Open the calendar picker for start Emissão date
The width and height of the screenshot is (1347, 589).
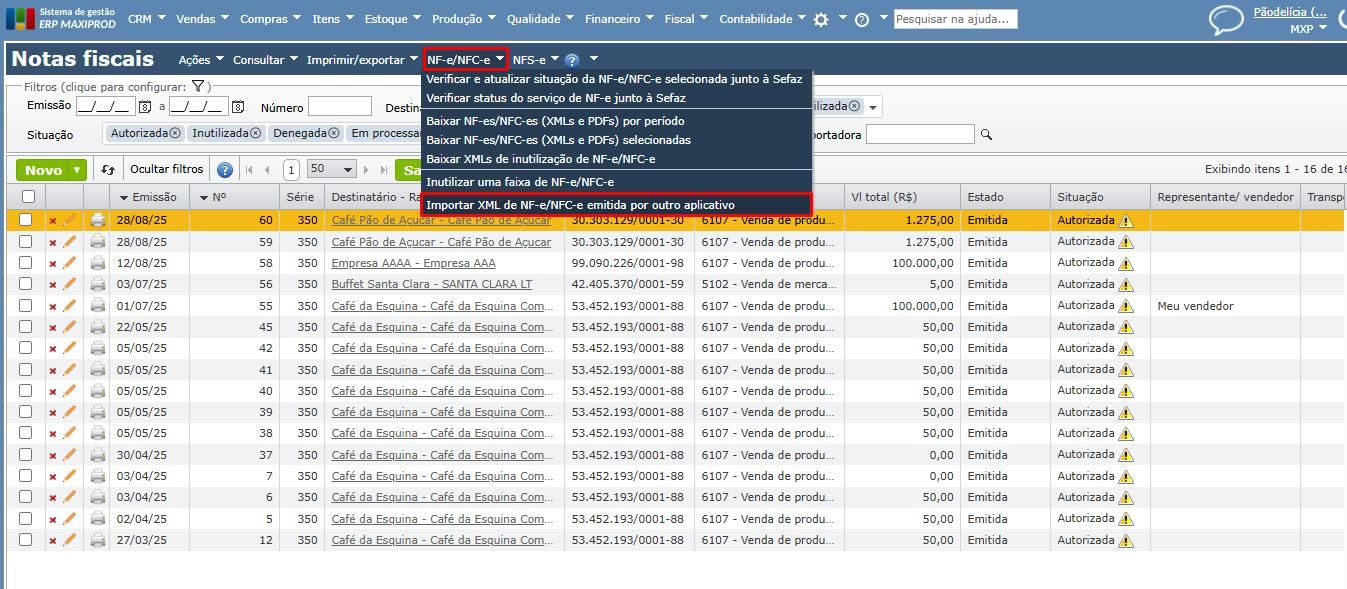[x=144, y=107]
